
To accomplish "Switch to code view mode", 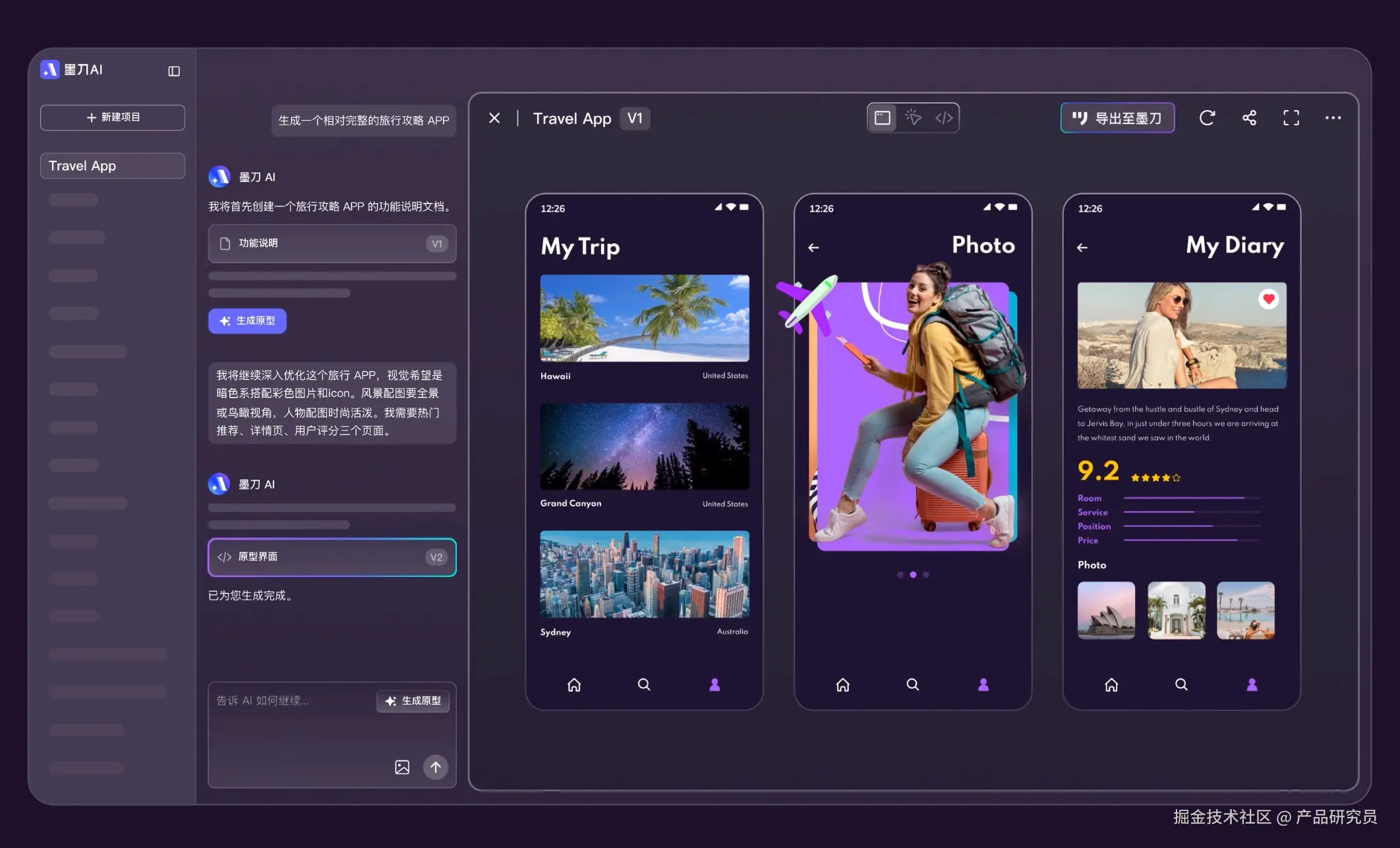I will [944, 118].
